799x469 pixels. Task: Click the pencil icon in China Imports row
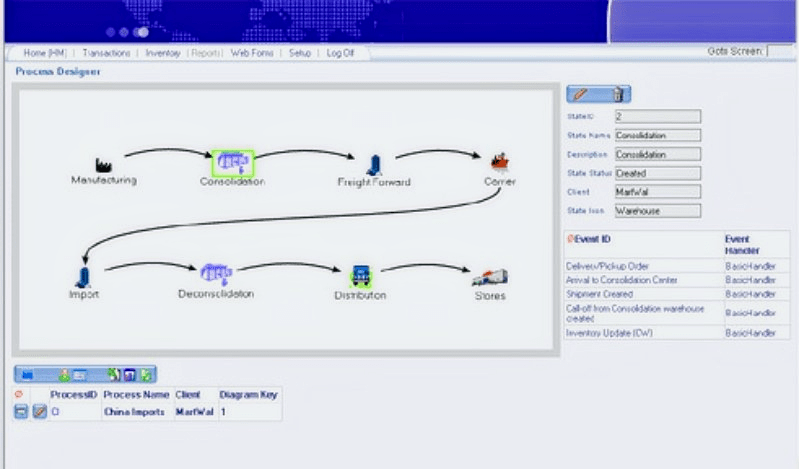coord(40,412)
